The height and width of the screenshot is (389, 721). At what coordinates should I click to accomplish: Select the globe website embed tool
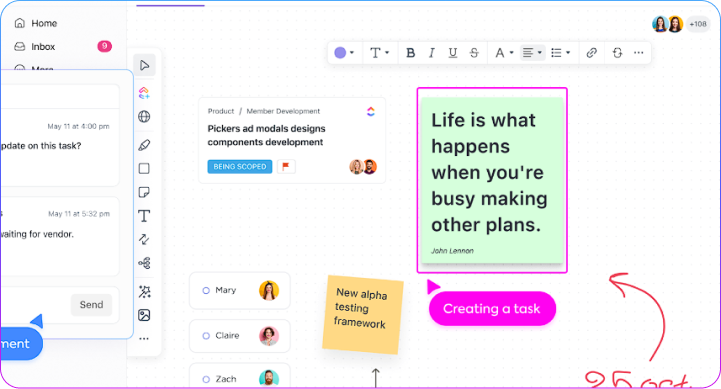coord(144,117)
